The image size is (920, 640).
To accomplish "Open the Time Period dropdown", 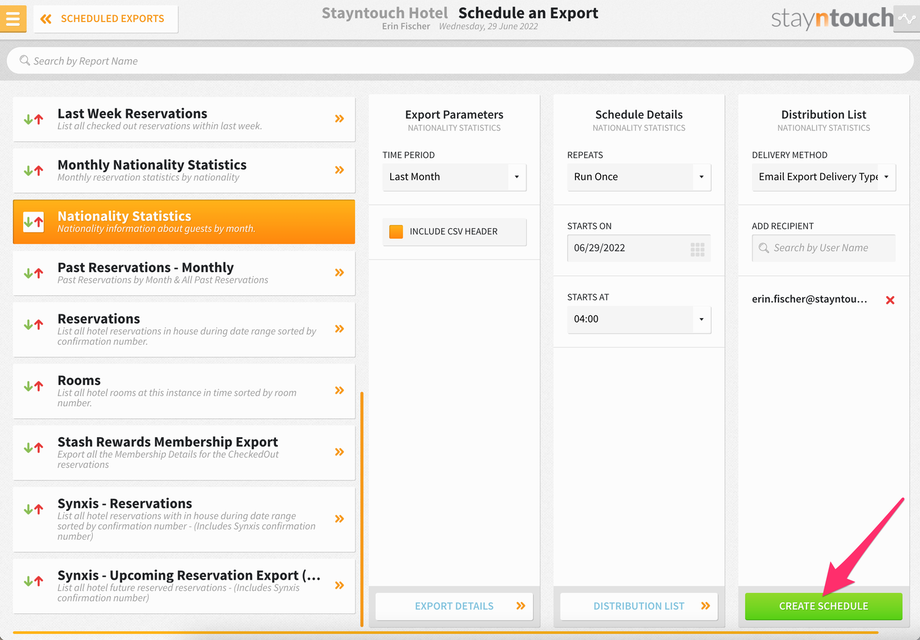I will [x=454, y=177].
